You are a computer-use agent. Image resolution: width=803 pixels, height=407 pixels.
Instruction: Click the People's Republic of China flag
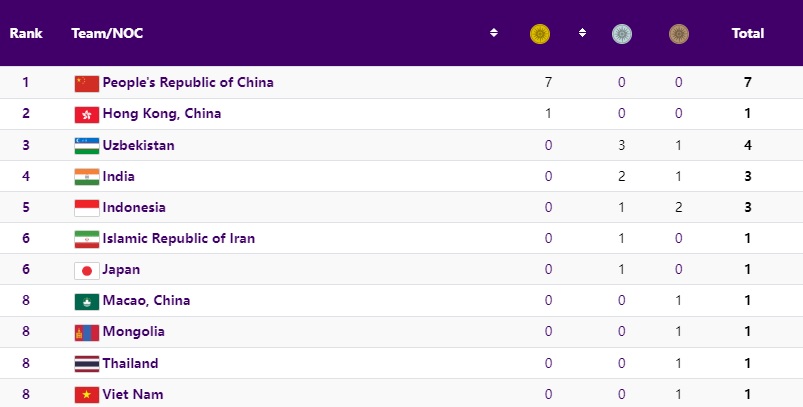87,83
